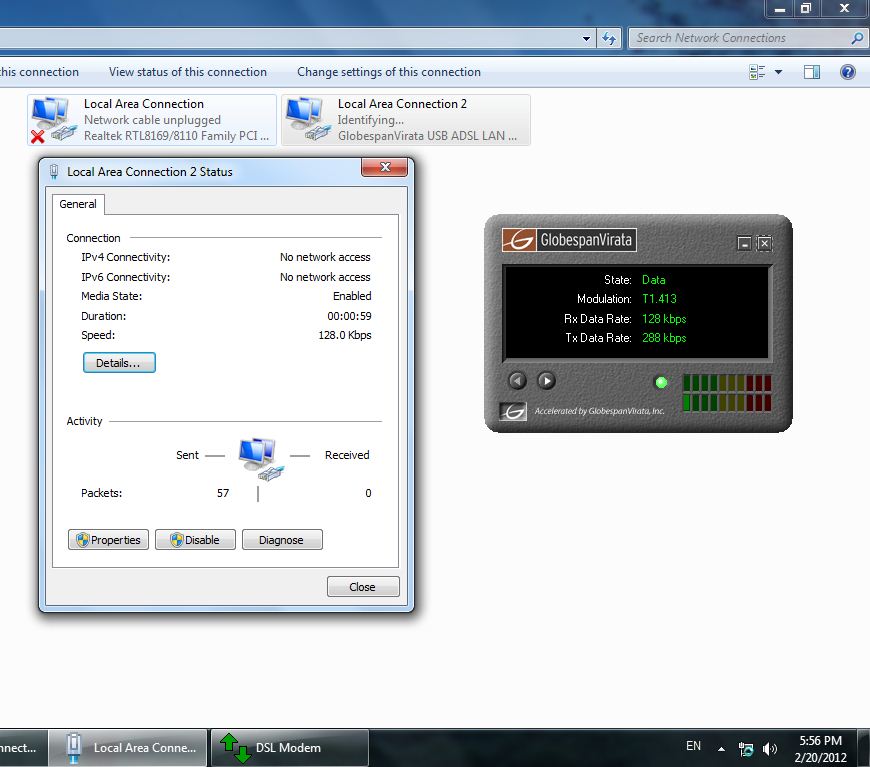Toggle the preview pane
This screenshot has width=870, height=767.
coord(812,72)
